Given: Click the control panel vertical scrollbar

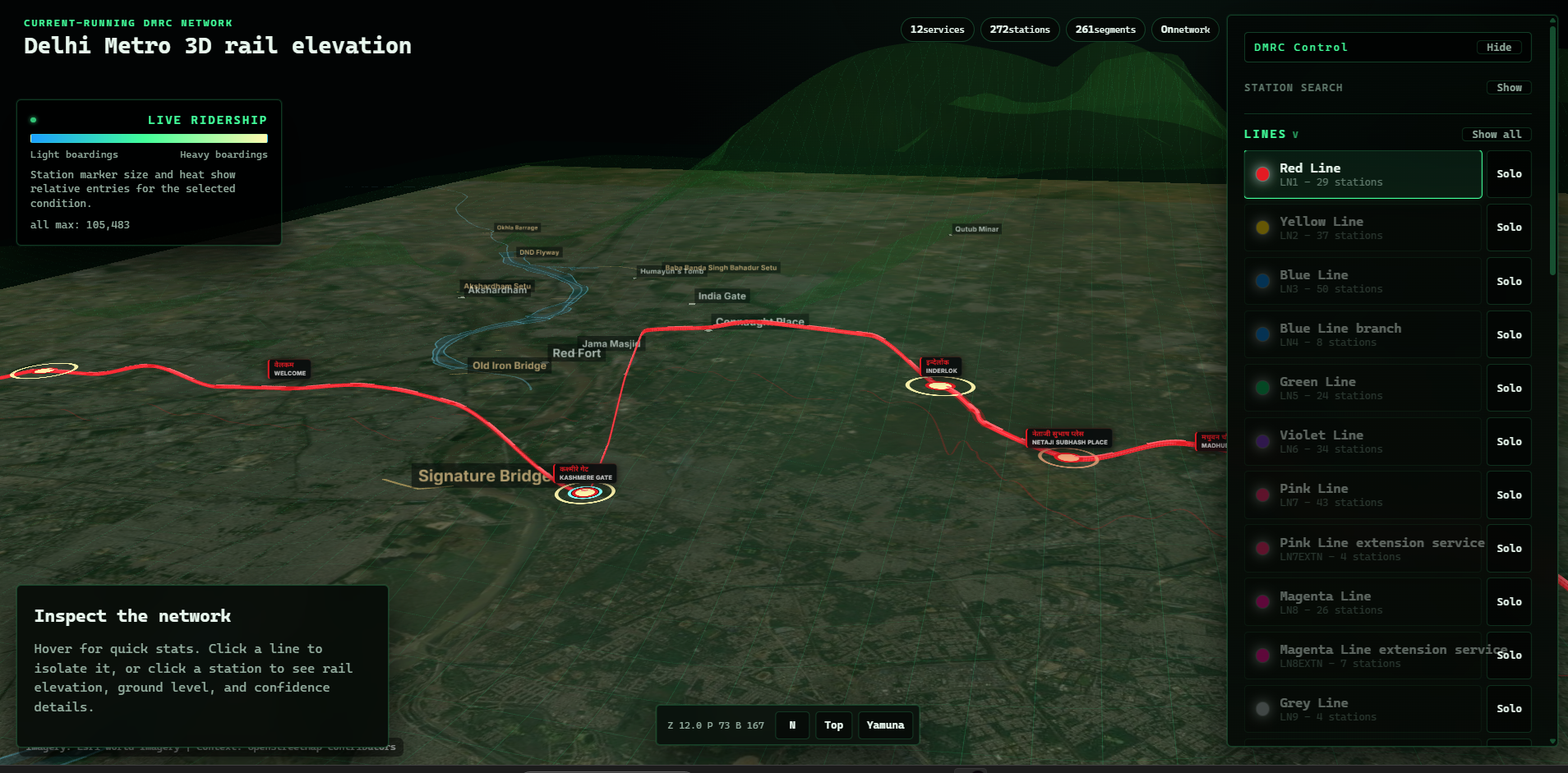Looking at the screenshot, I should click(x=1552, y=150).
